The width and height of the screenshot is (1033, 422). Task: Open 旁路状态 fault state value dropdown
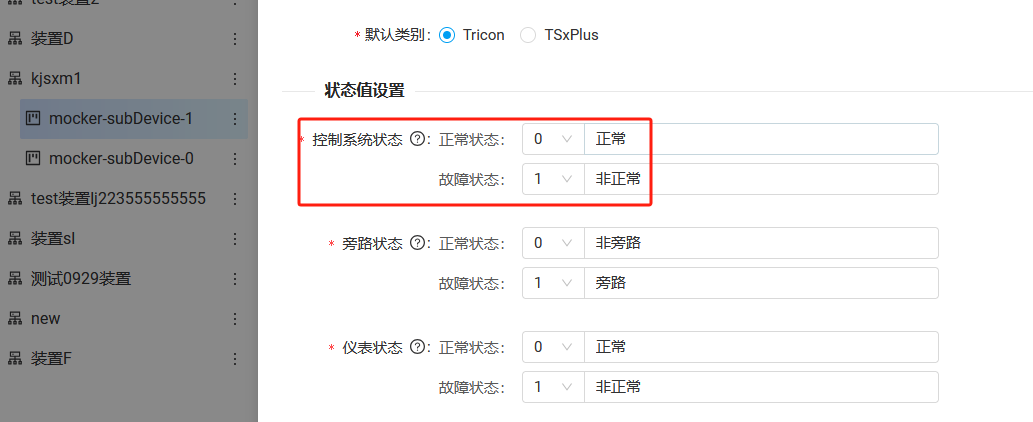coord(553,283)
